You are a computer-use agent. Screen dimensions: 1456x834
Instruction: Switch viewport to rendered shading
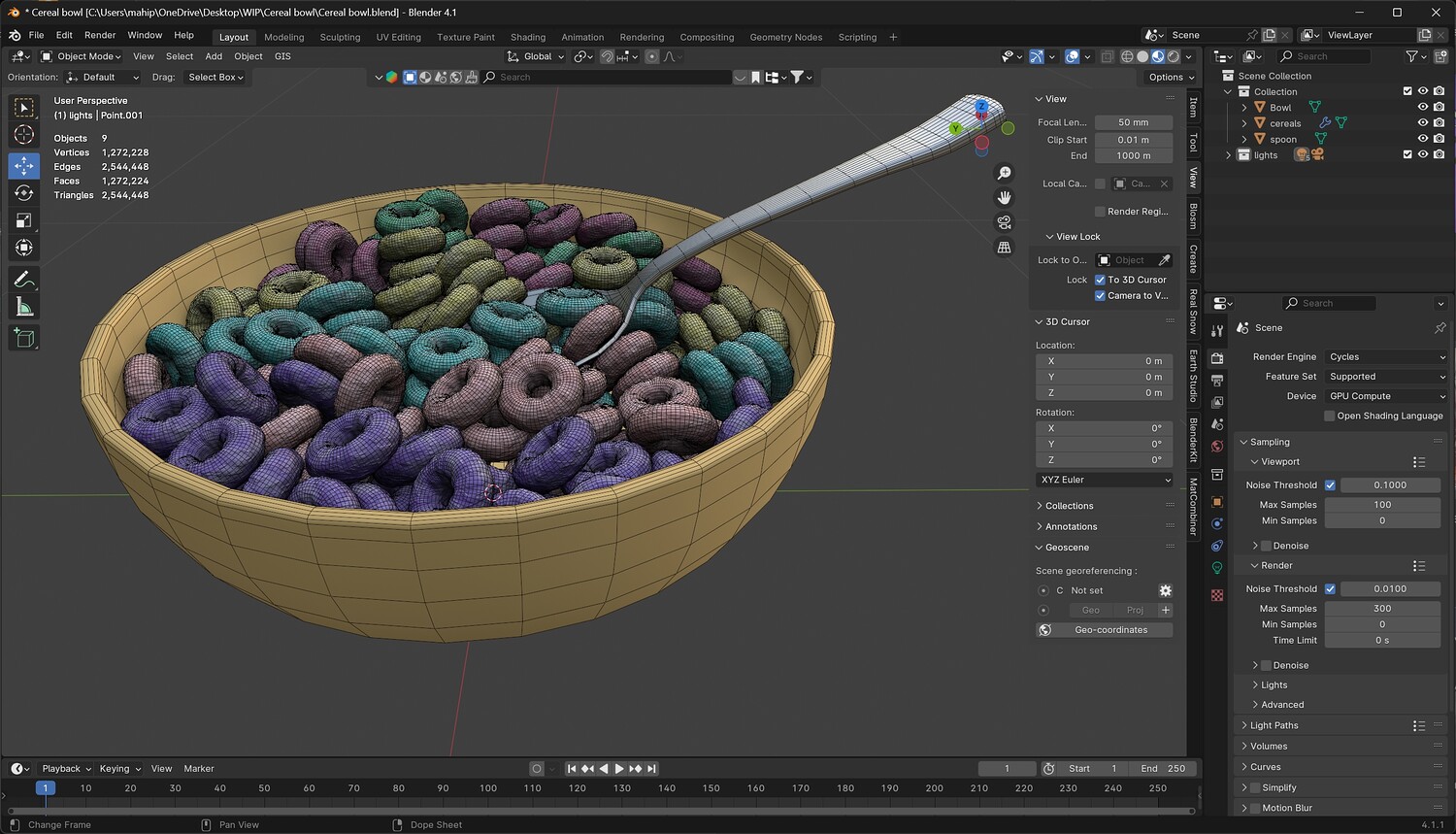1174,56
